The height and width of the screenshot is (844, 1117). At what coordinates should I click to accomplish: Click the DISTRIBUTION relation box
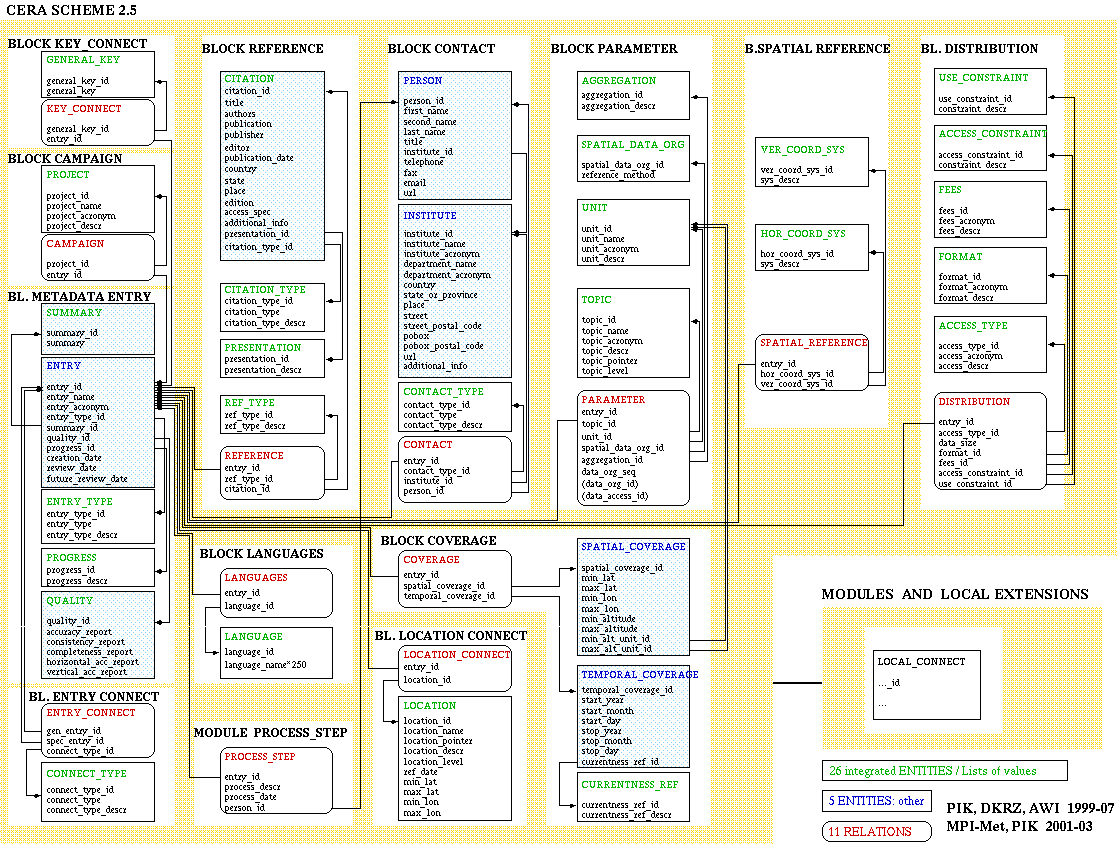[x=990, y=441]
